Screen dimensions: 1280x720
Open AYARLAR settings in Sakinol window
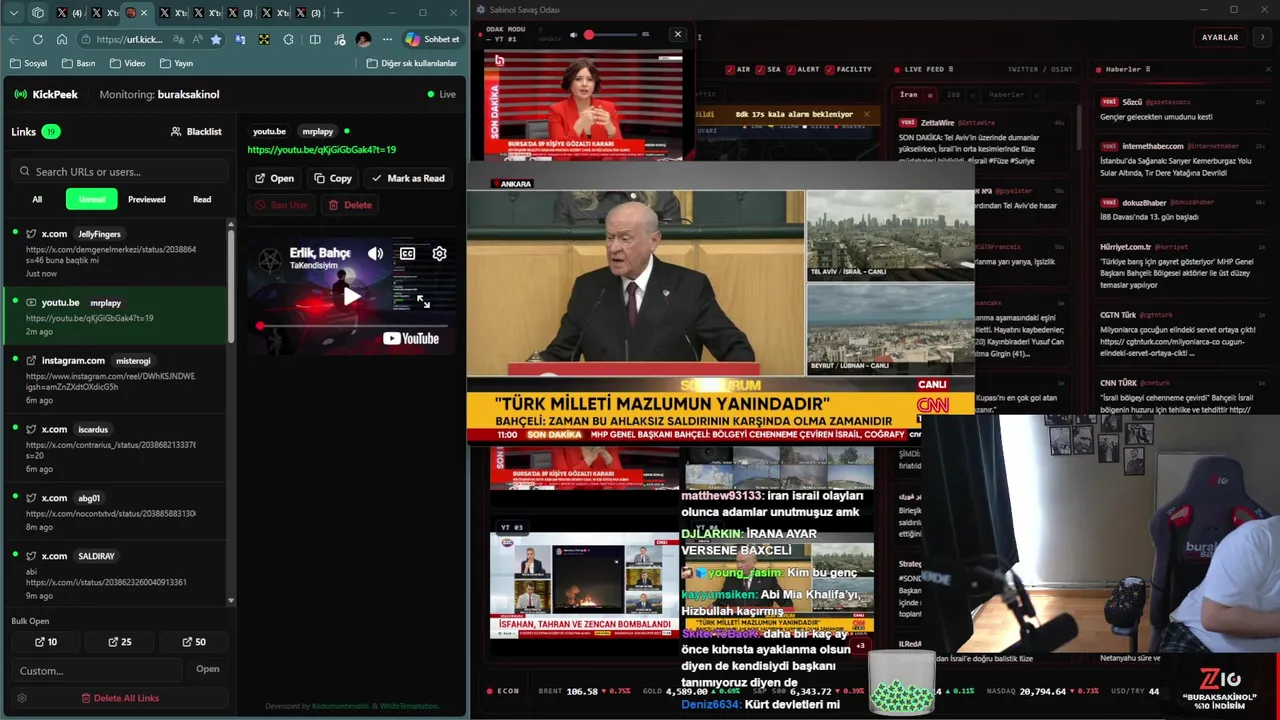click(x=1220, y=37)
